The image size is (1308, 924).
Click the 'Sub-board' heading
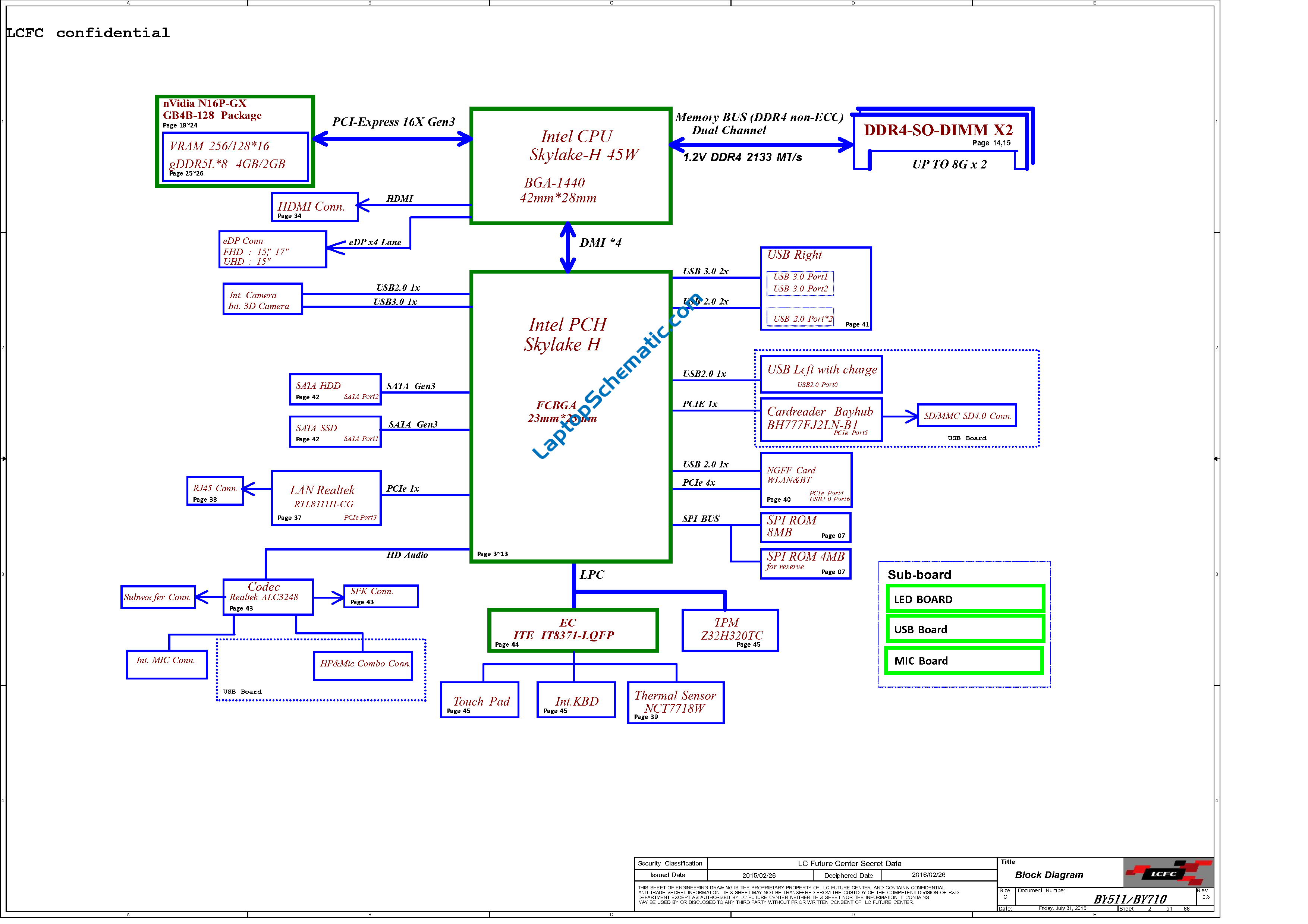pyautogui.click(x=919, y=575)
